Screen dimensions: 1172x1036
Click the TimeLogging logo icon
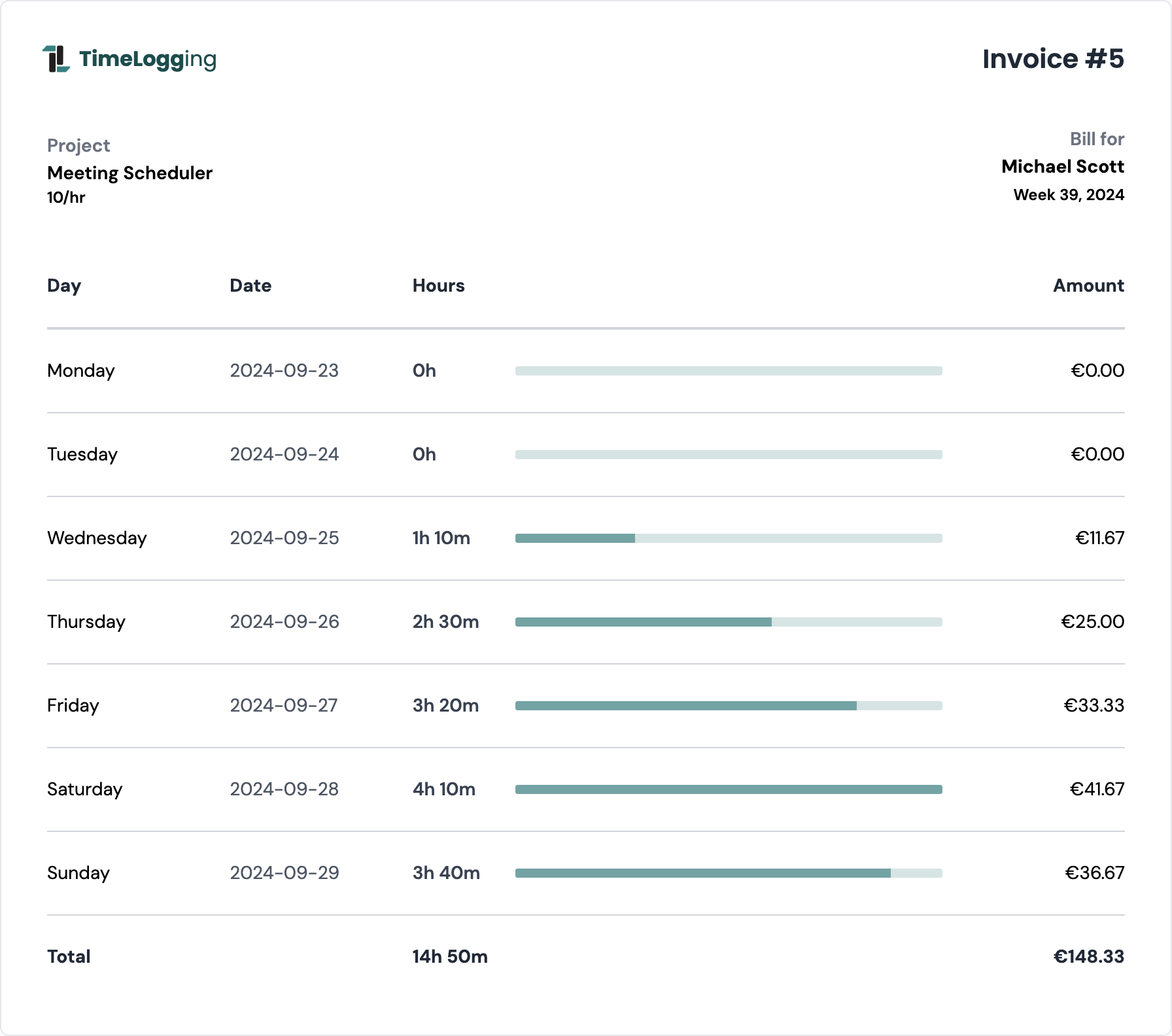pyautogui.click(x=56, y=59)
